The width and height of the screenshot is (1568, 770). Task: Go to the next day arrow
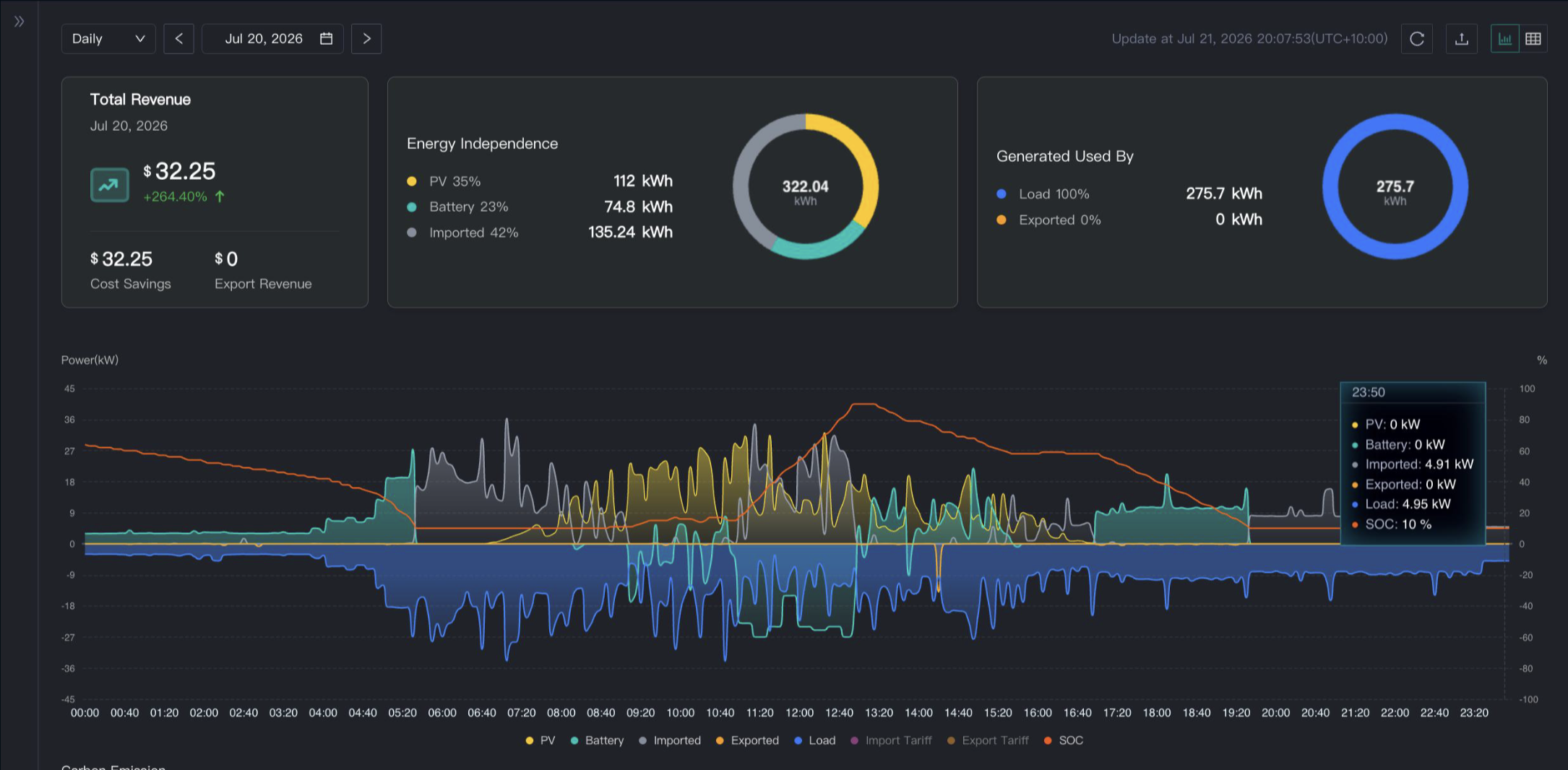pos(366,39)
